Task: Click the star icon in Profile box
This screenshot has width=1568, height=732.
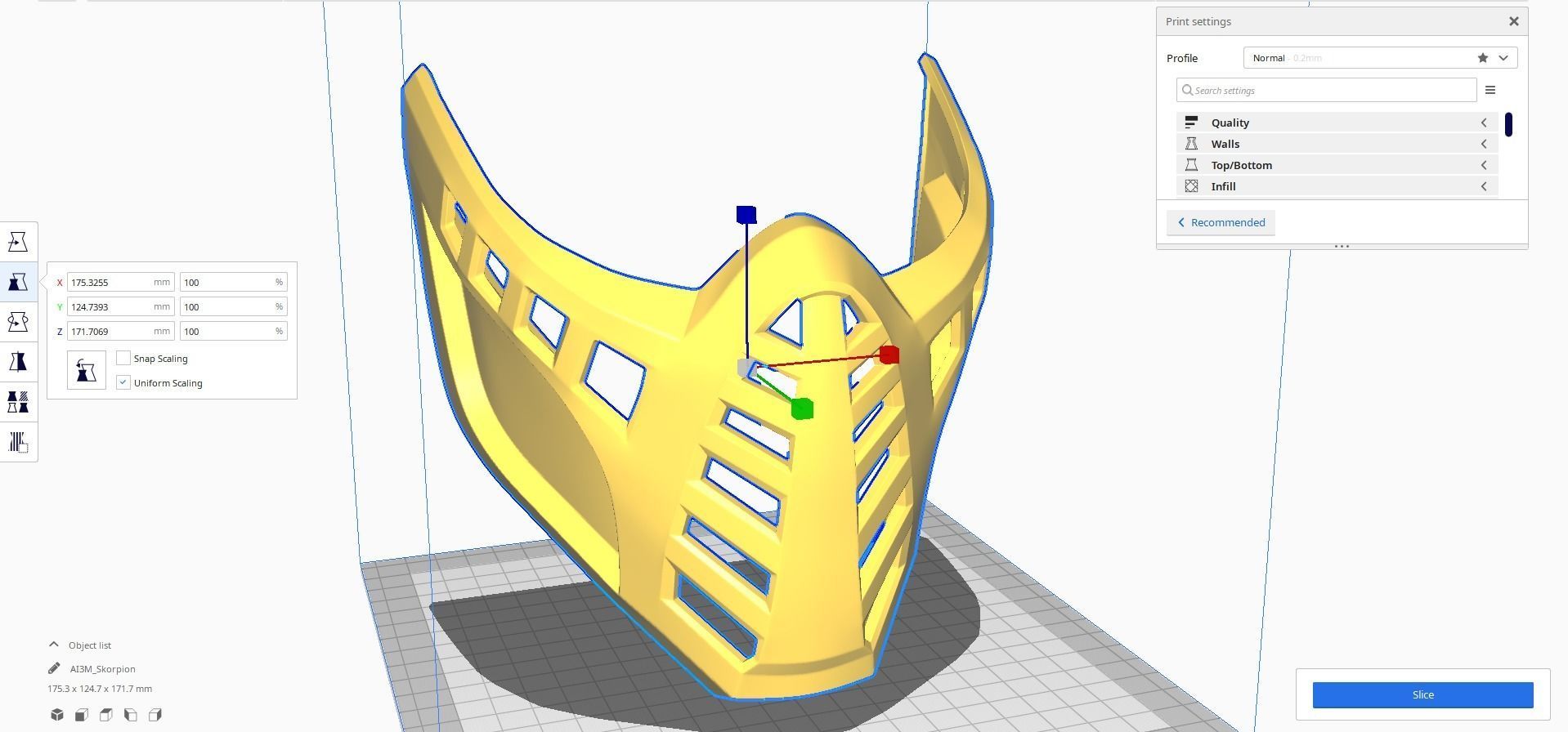Action: 1483,58
